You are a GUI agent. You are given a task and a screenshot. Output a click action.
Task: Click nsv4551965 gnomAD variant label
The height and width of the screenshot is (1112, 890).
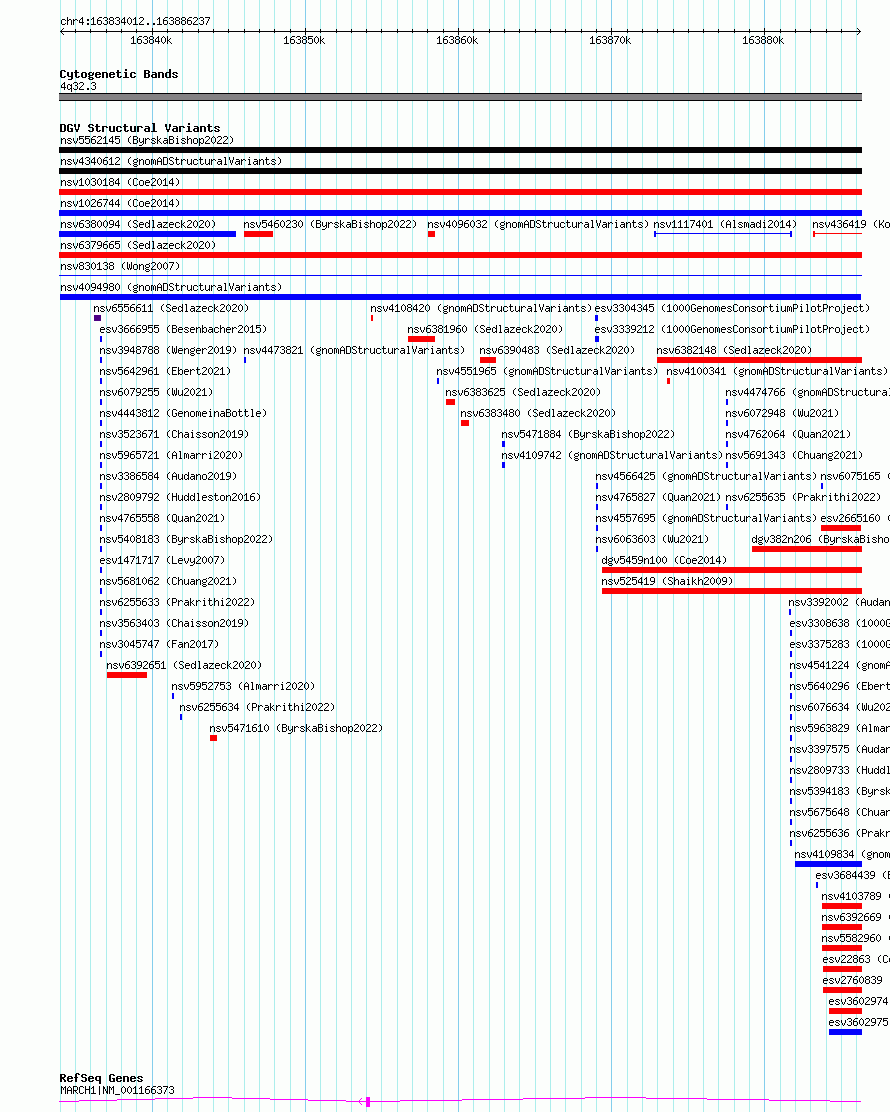tap(547, 372)
